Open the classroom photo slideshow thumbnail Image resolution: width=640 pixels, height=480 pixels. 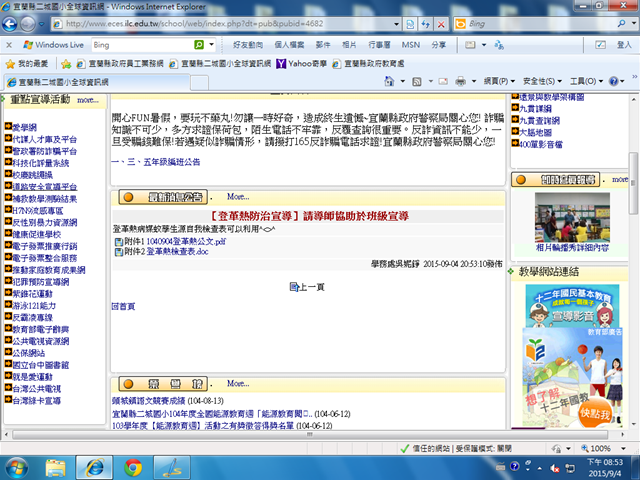point(572,218)
